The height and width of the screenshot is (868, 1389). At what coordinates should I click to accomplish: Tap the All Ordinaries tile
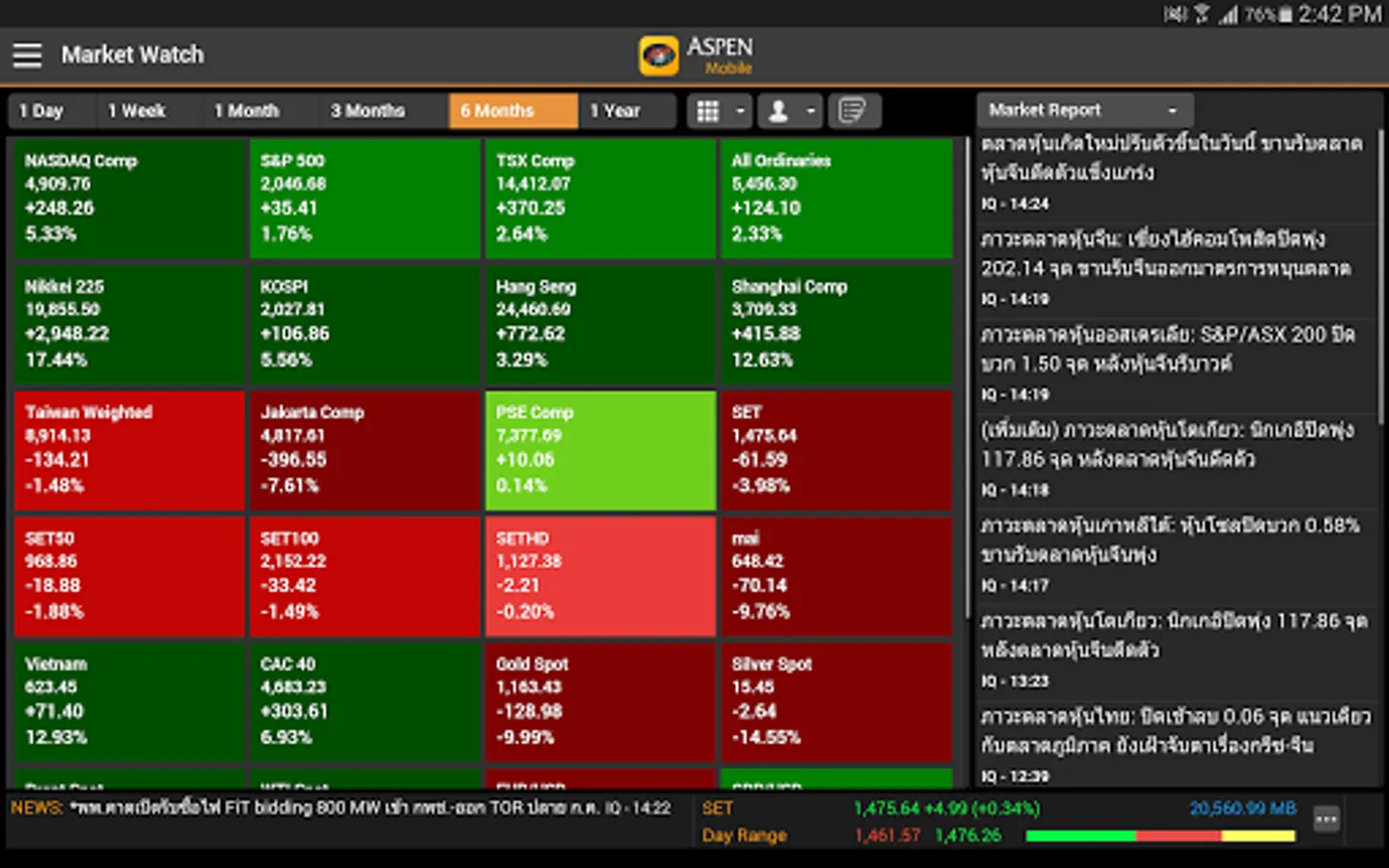pyautogui.click(x=836, y=199)
